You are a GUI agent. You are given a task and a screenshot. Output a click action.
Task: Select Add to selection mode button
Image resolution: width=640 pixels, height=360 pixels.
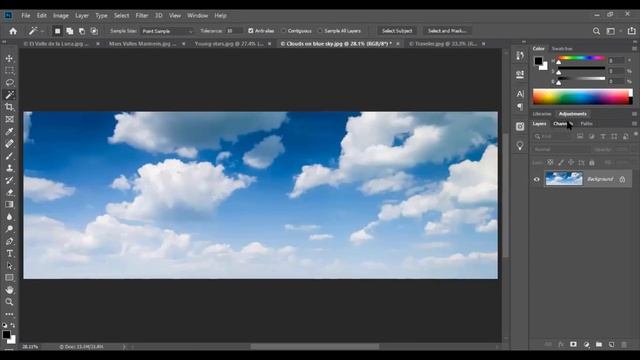[x=70, y=31]
